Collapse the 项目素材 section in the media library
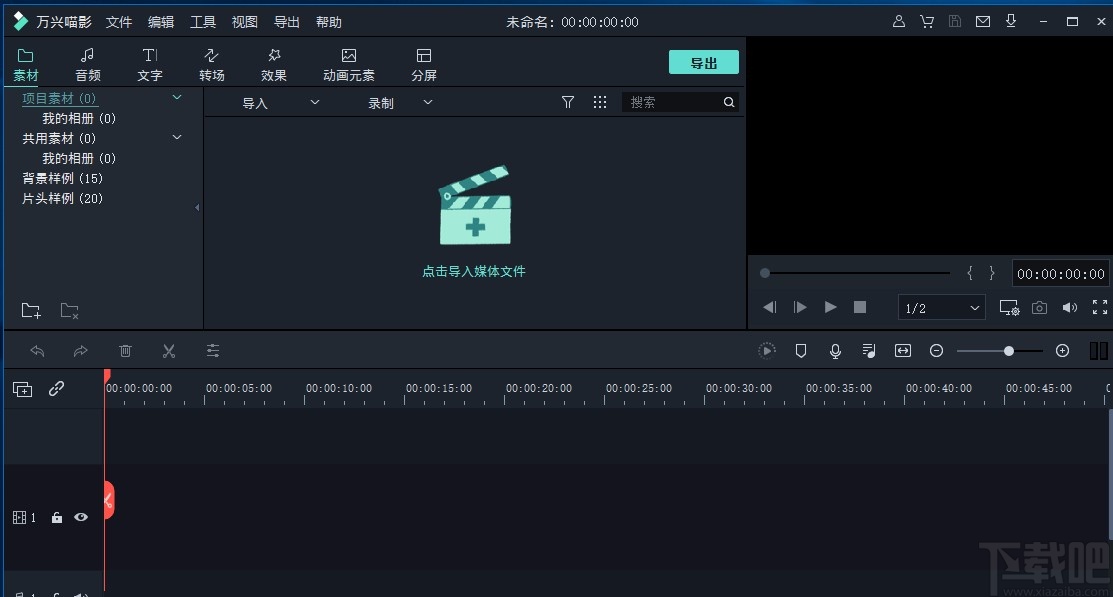1113x597 pixels. pyautogui.click(x=177, y=98)
